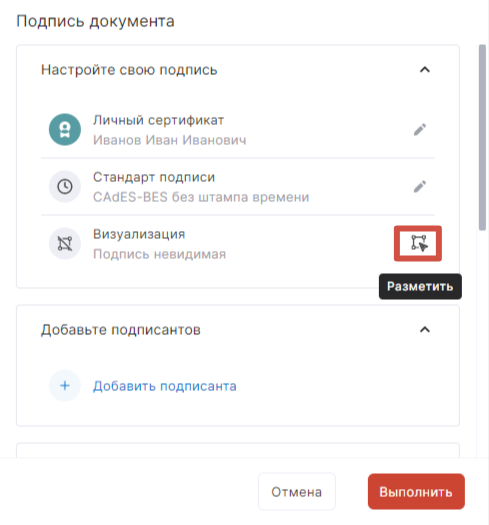Click the Подпись документа dialog title
The width and height of the screenshot is (489, 525).
coord(95,21)
